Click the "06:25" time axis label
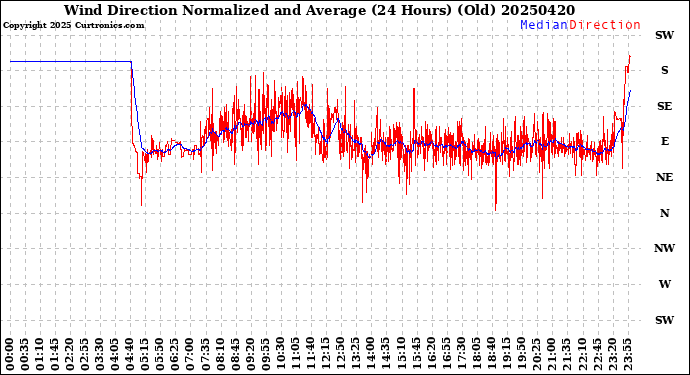Image resolution: width=690 pixels, height=375 pixels. click(175, 354)
